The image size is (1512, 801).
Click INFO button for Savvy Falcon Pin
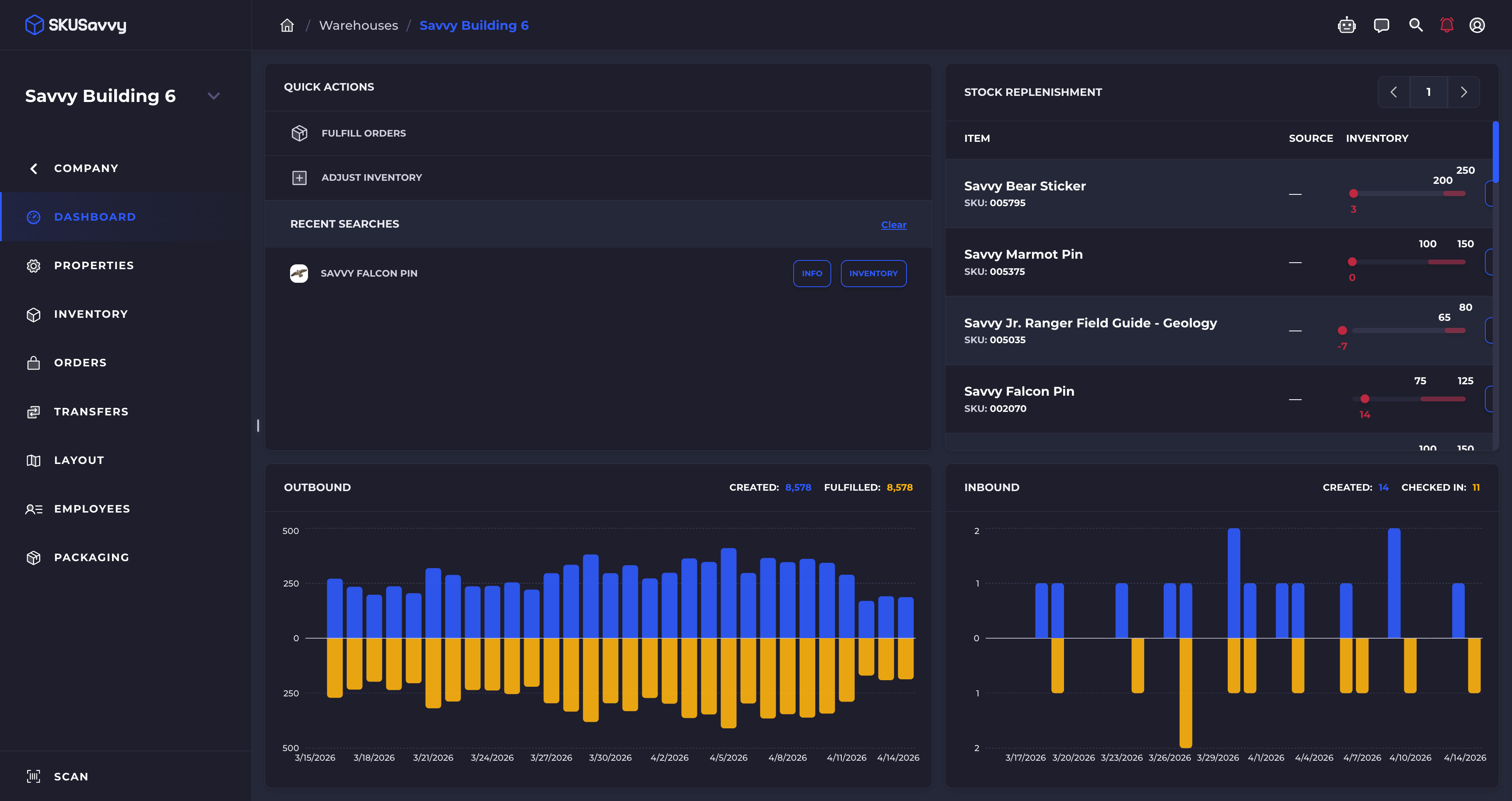[x=812, y=274]
